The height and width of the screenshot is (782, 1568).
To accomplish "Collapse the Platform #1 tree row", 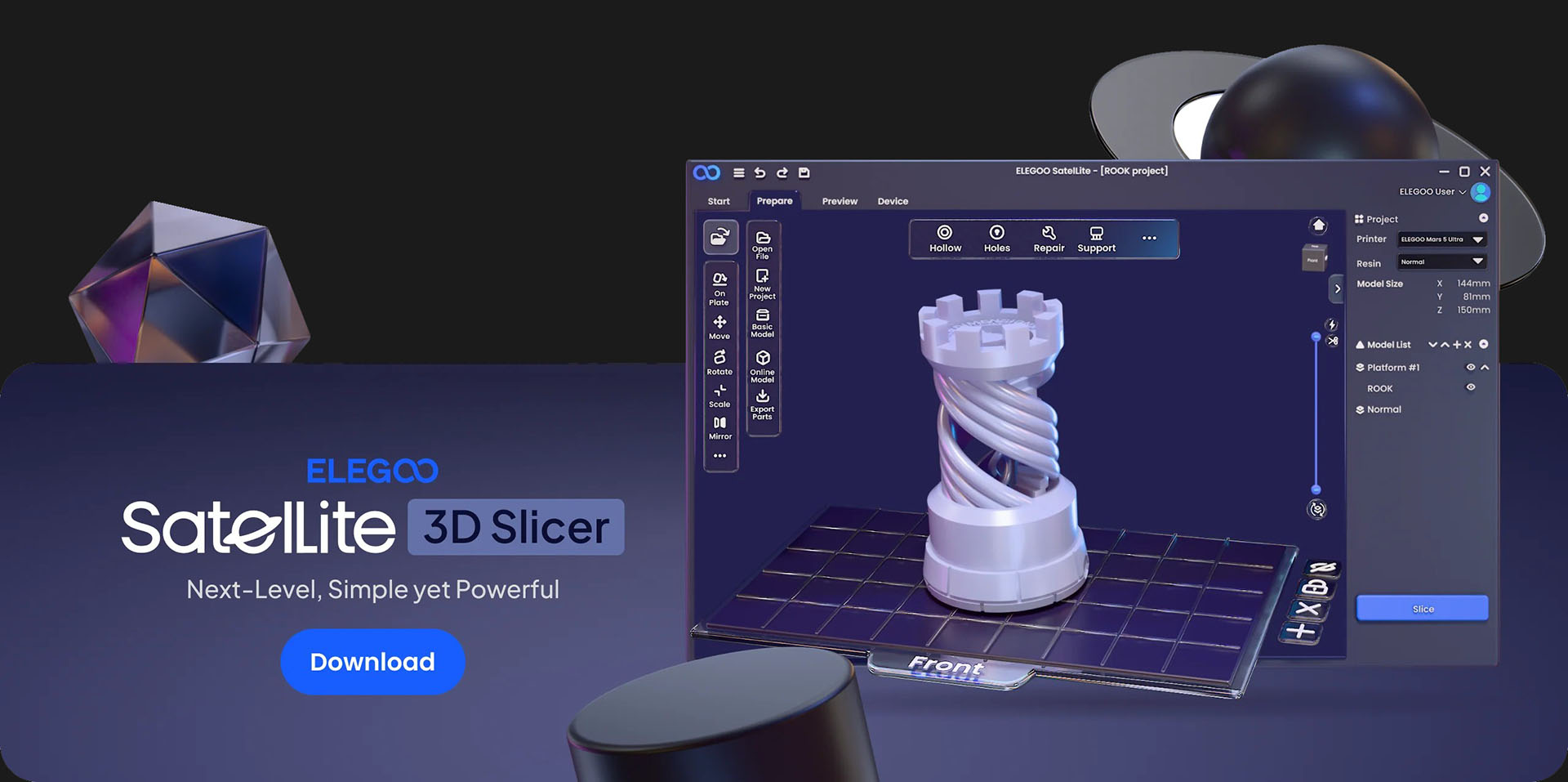I will tap(1485, 368).
